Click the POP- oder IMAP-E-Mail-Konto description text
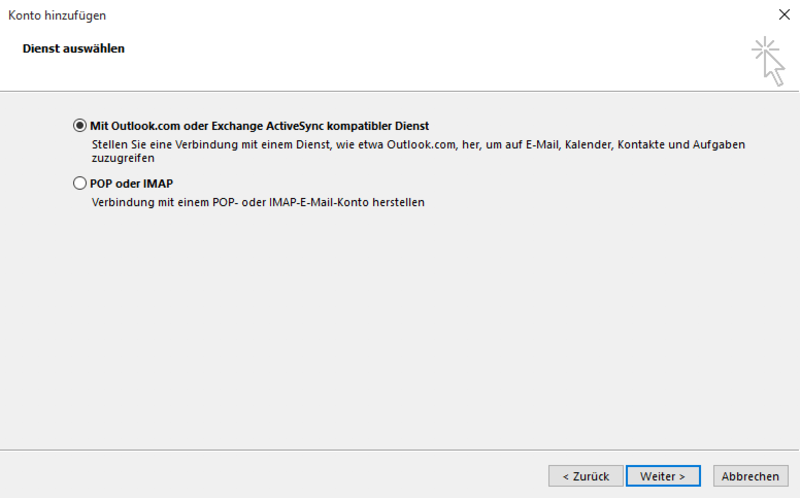 [258, 203]
